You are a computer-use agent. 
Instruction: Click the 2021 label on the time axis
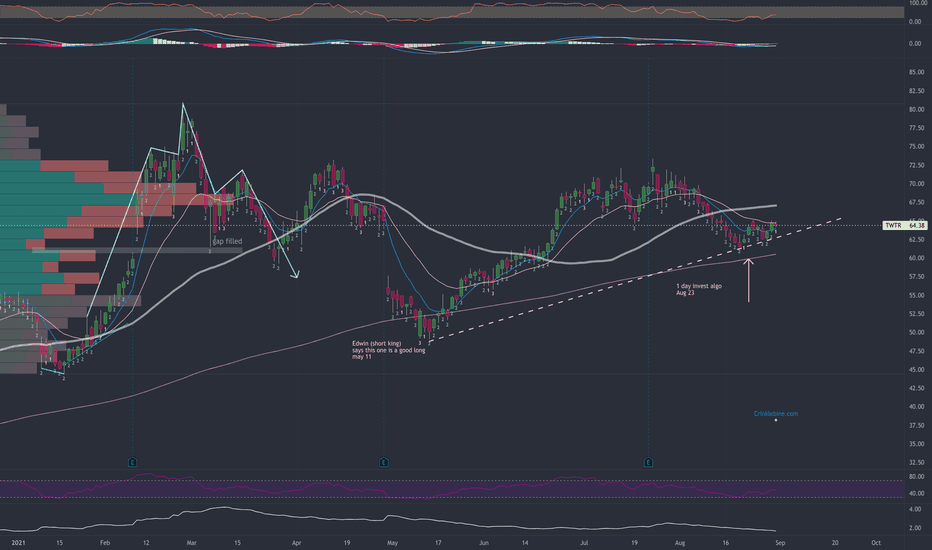point(18,543)
